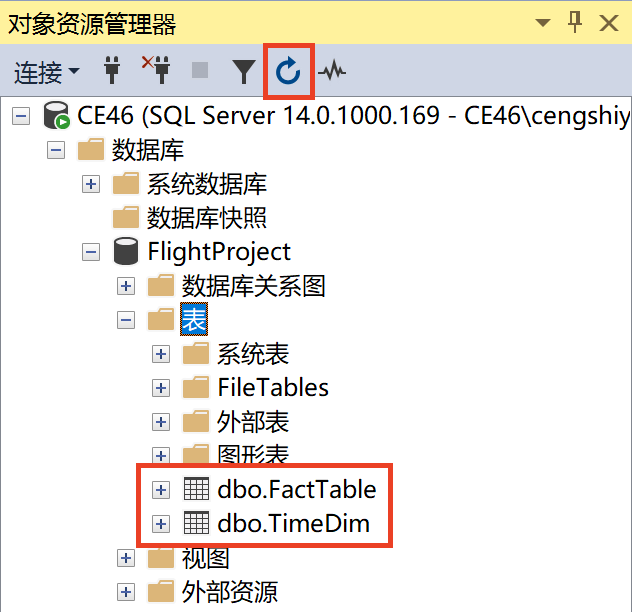This screenshot has height=612, width=632.
Task: Close the 对象资源管理器 panel
Action: point(609,23)
